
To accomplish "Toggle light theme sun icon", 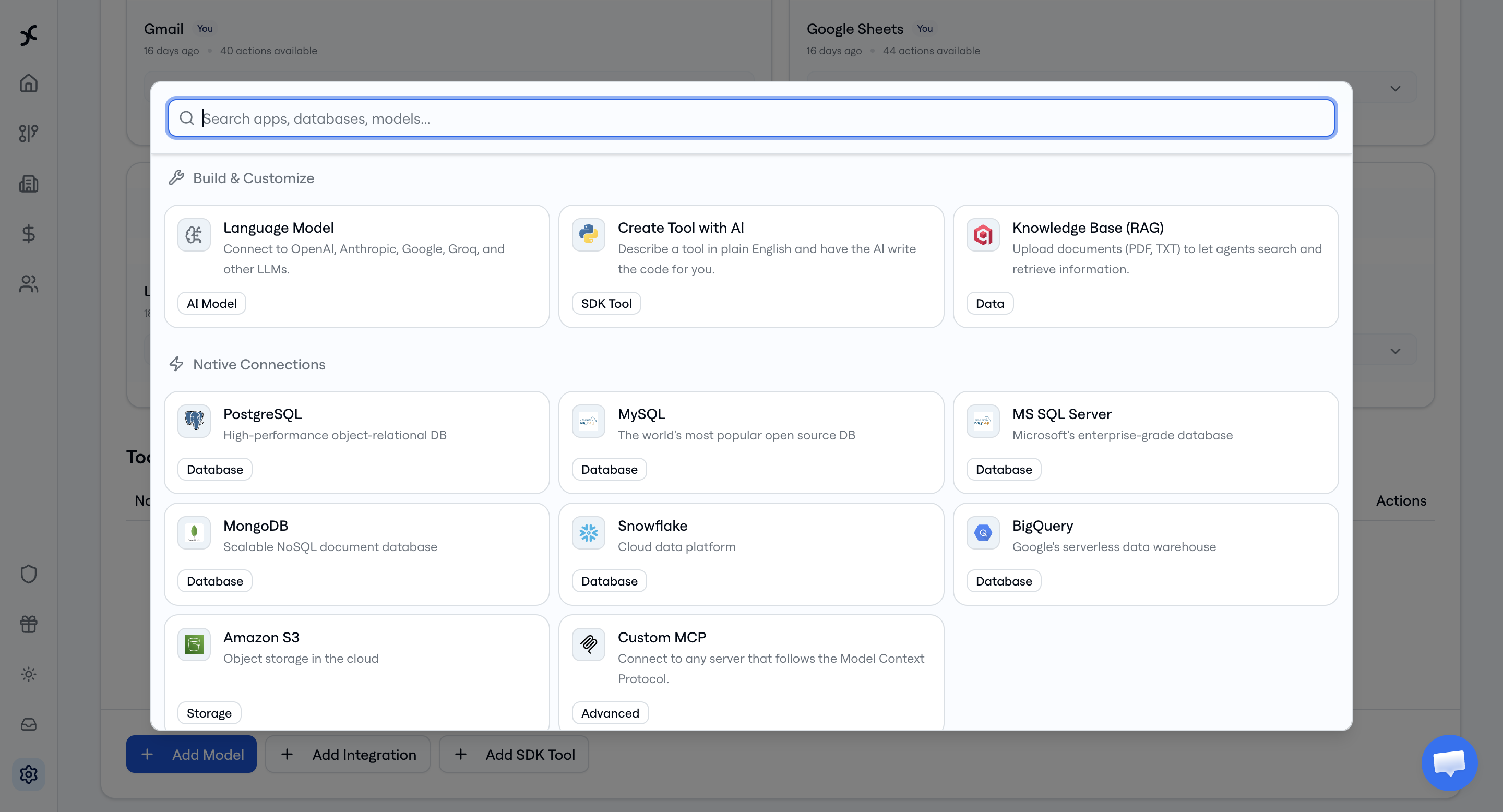I will (x=29, y=674).
